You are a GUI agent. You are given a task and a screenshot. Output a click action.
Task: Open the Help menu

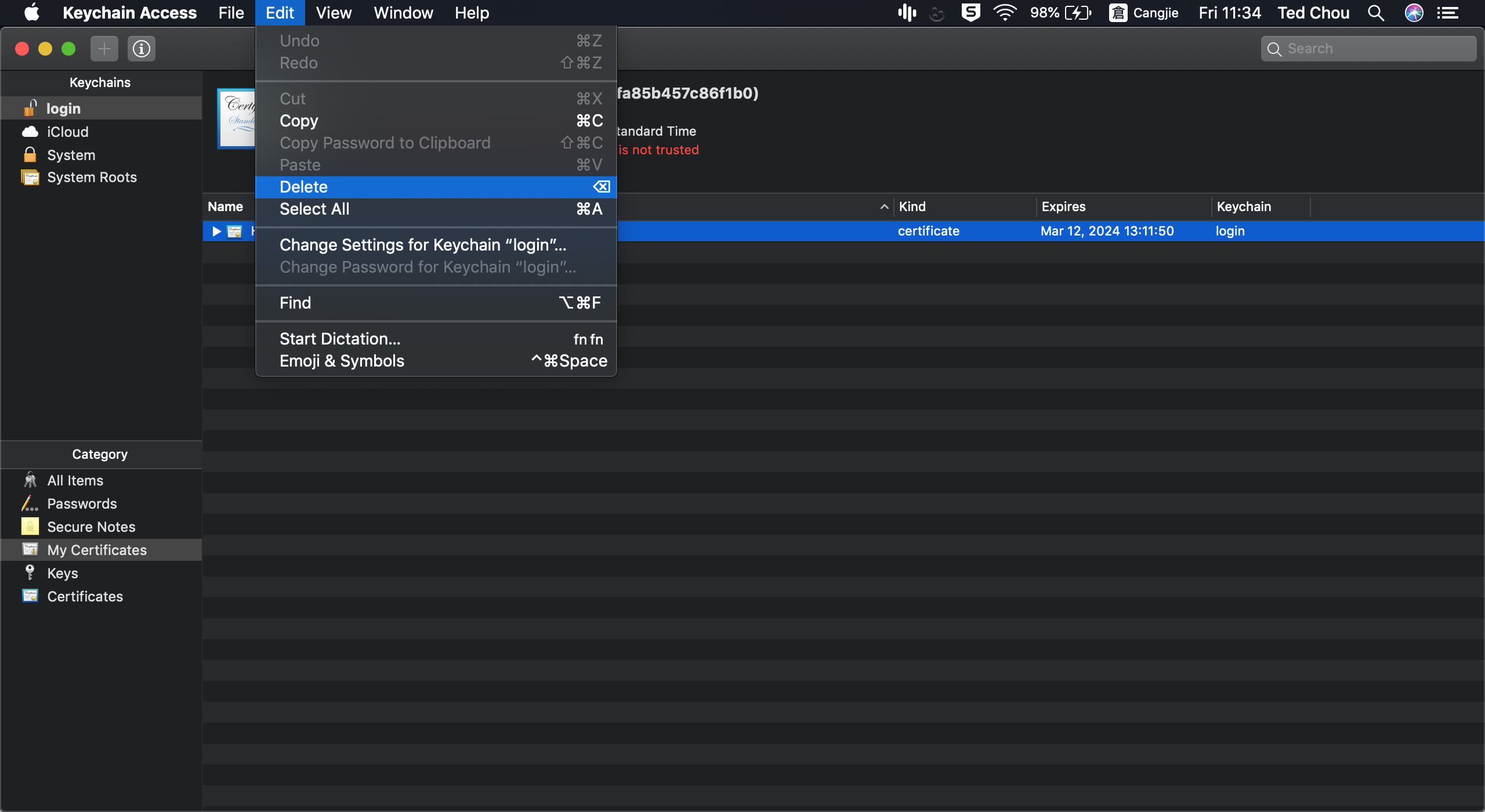(x=472, y=13)
